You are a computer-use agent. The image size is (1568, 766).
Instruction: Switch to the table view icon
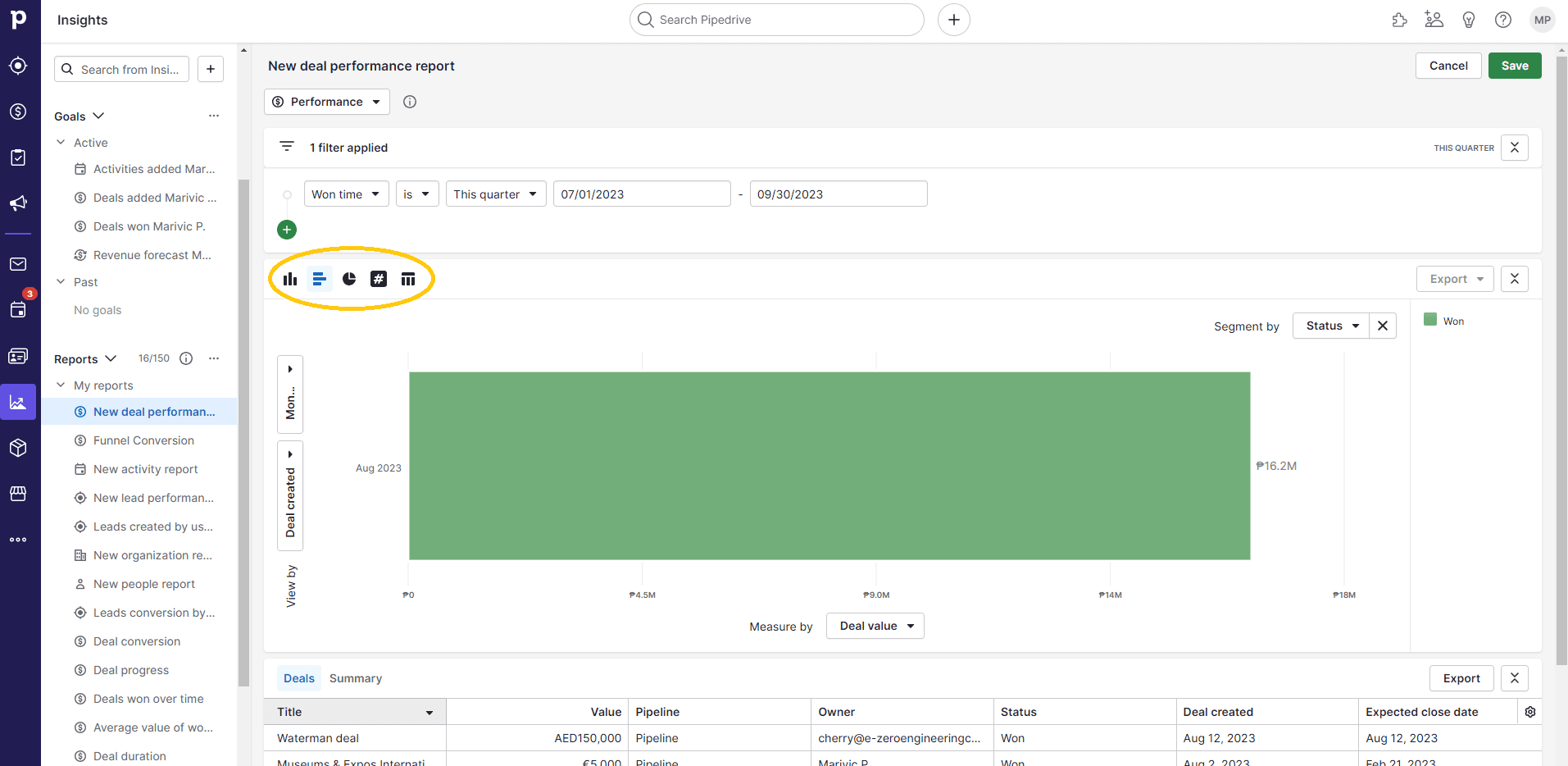point(408,279)
